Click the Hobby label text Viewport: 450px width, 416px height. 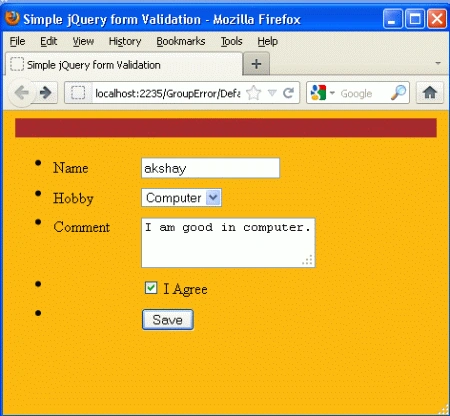click(x=73, y=198)
